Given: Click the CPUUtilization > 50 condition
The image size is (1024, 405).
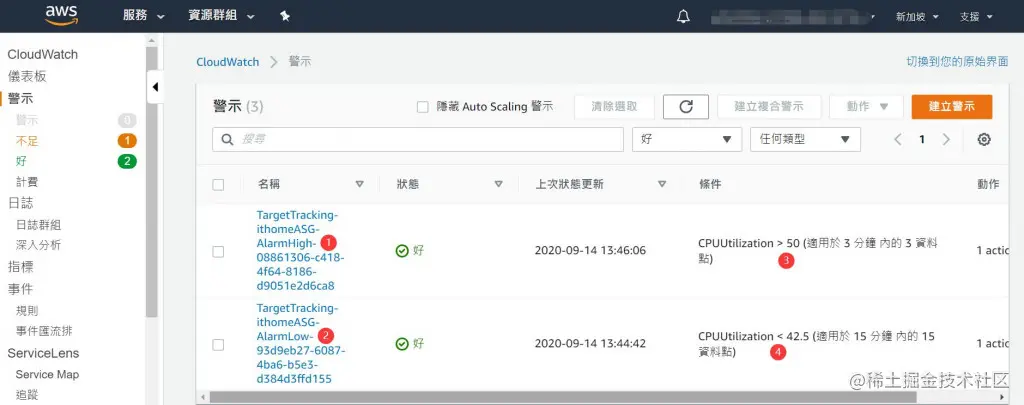Looking at the screenshot, I should 818,251.
